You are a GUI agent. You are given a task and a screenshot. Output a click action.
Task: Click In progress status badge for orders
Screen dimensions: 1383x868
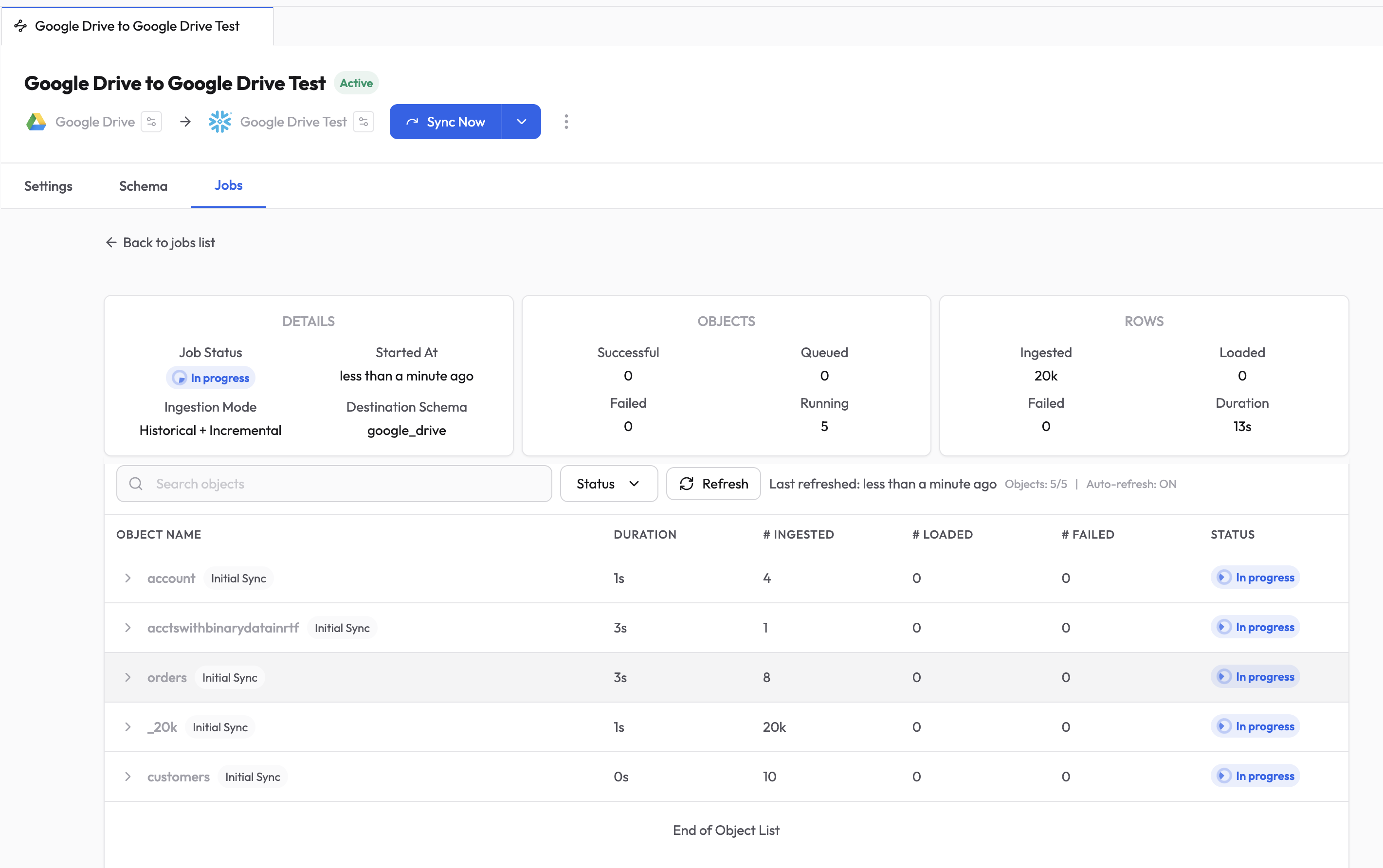pos(1256,677)
